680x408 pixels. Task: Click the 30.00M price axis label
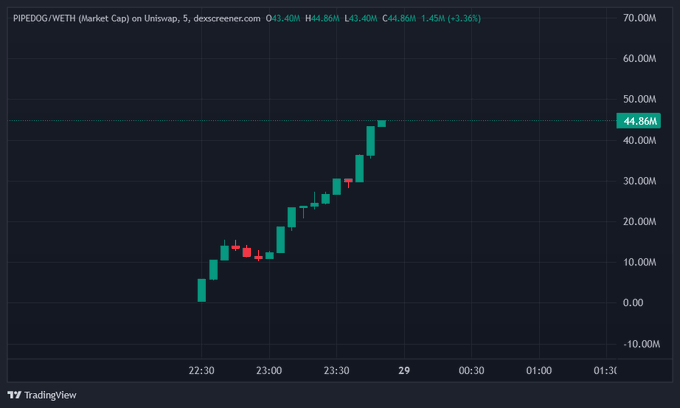[639, 181]
